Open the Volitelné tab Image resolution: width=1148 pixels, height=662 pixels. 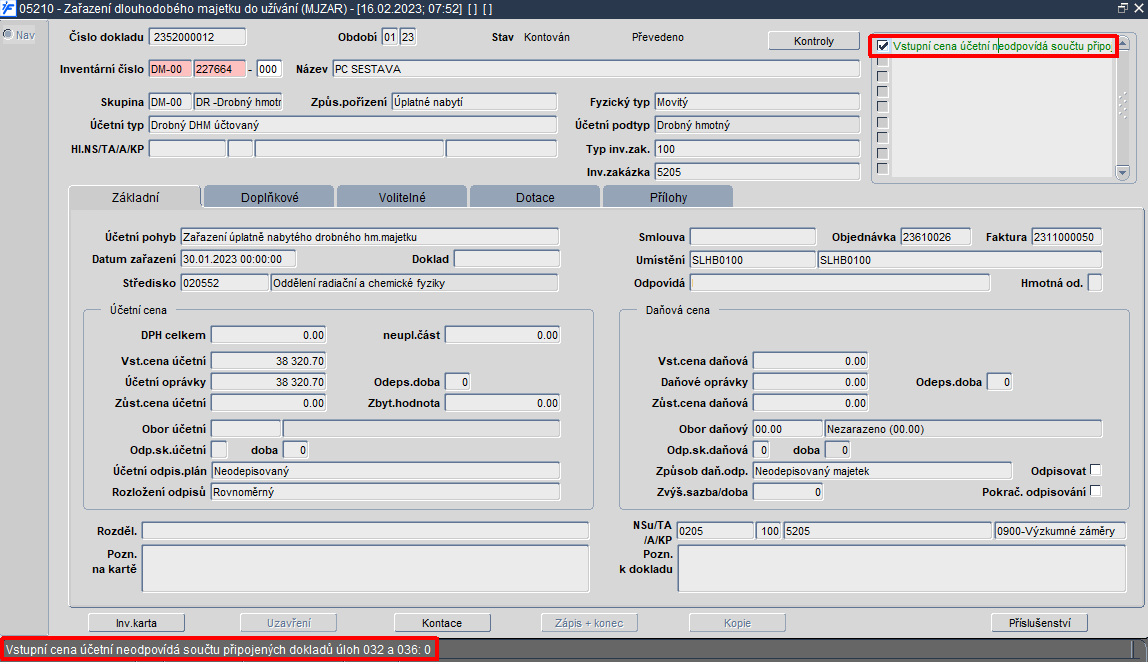coord(402,197)
